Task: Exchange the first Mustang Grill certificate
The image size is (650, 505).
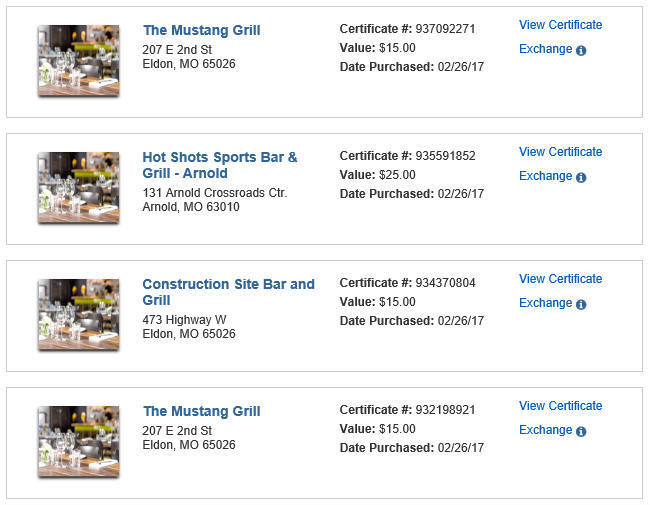Action: point(546,49)
